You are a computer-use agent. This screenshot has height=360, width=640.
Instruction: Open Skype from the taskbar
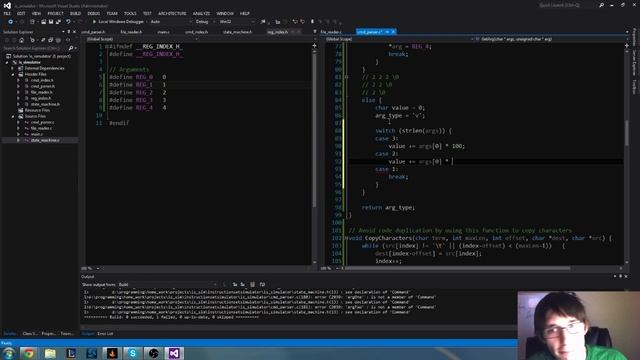[133, 353]
